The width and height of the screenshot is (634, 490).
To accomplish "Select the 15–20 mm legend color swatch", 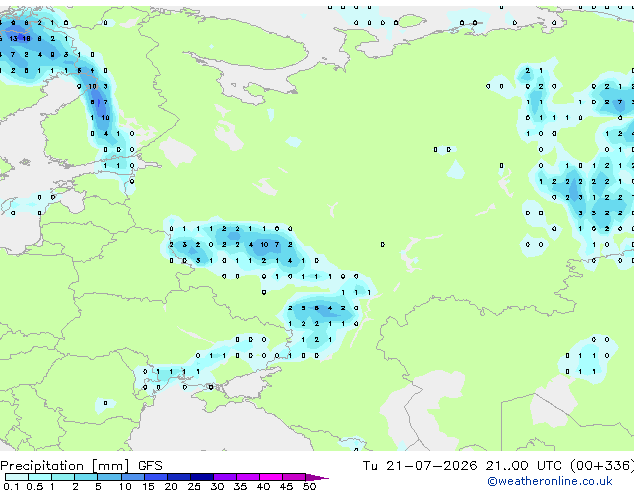I will coord(156,477).
